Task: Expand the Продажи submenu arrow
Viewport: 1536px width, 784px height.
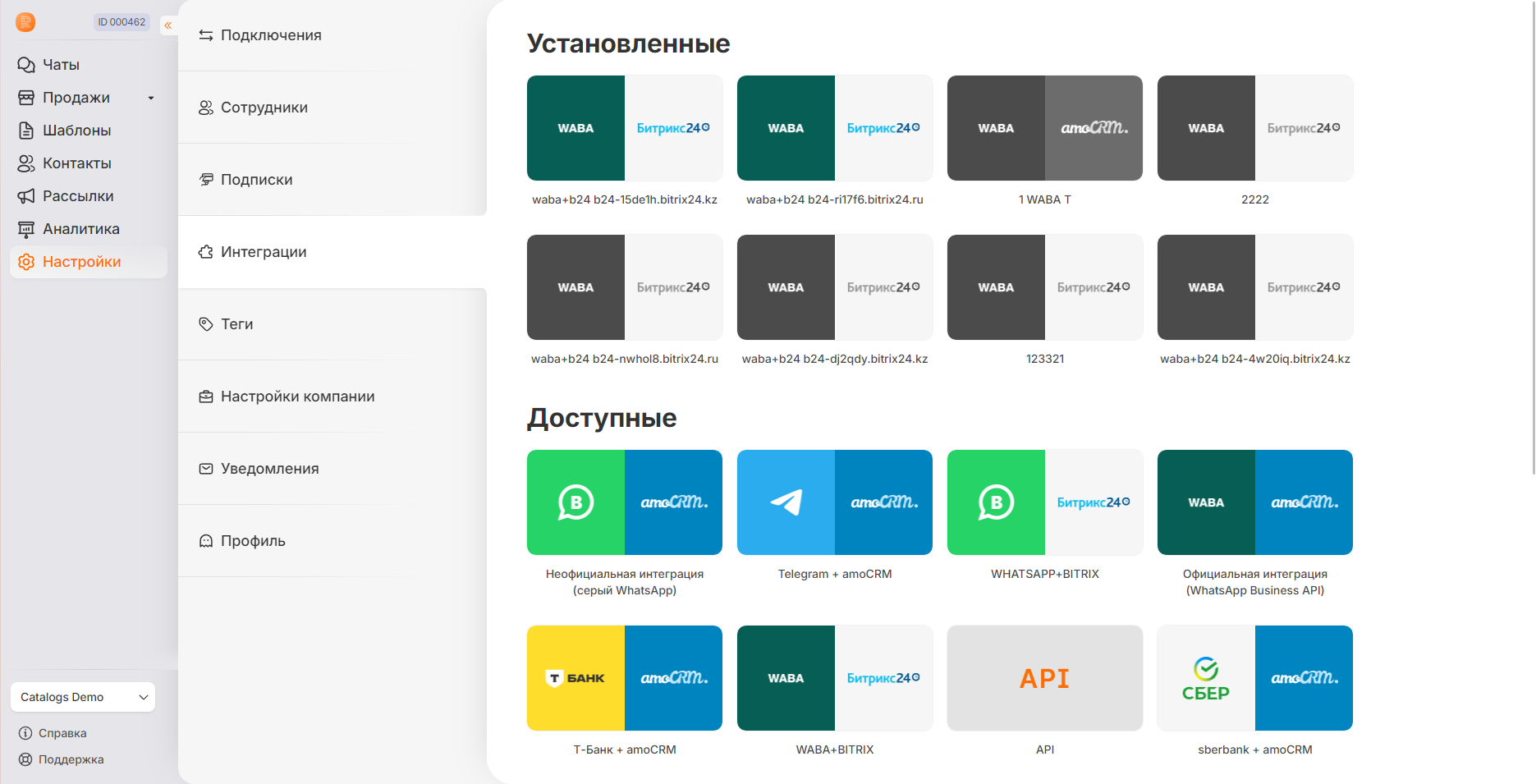Action: [x=151, y=98]
